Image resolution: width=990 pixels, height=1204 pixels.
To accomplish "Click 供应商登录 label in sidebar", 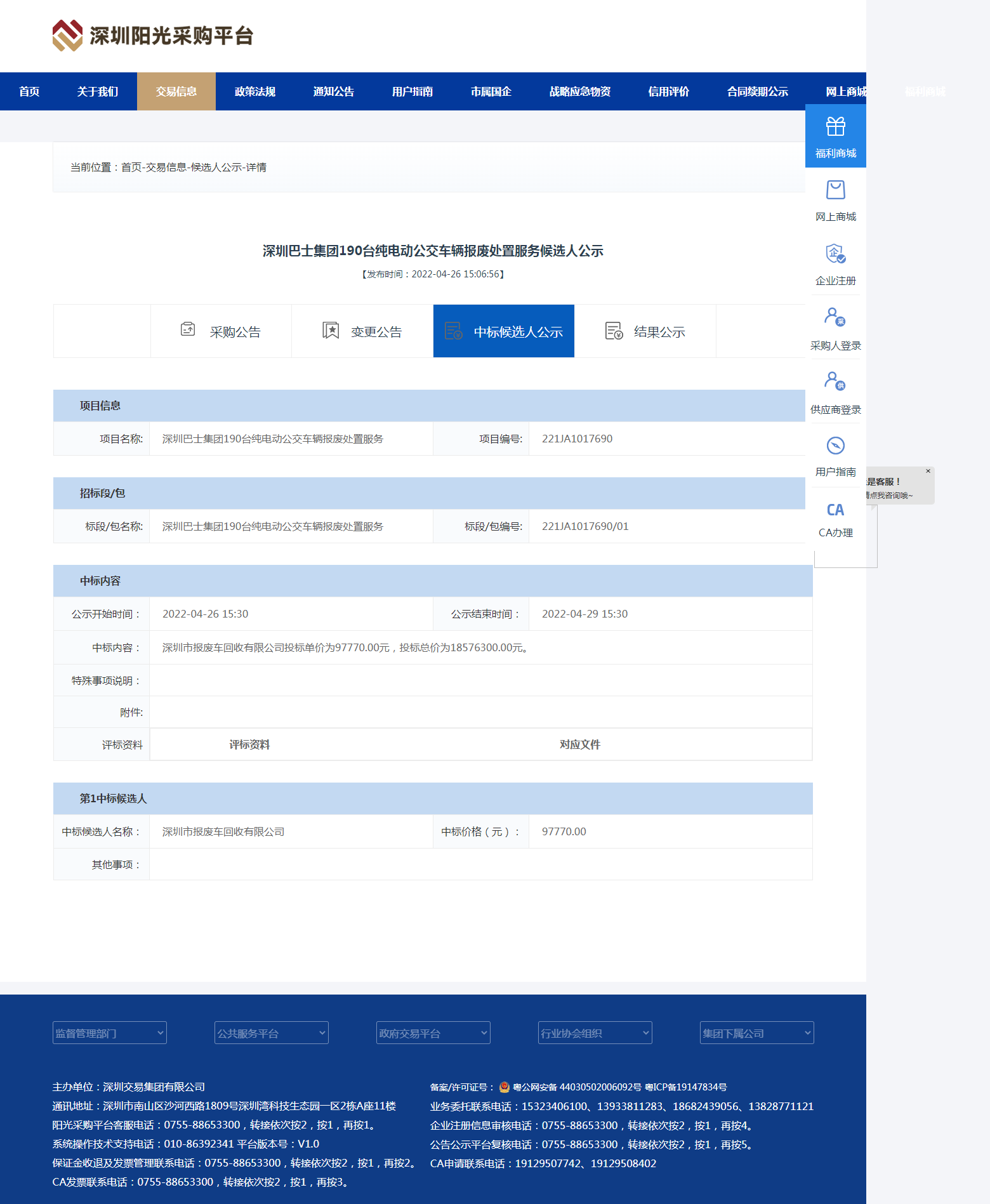I will (836, 409).
